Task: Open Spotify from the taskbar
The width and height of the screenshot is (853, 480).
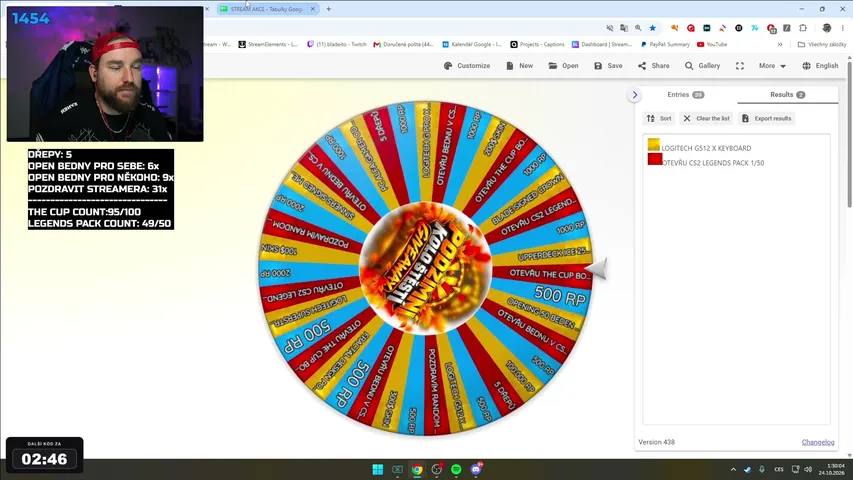Action: (456, 469)
